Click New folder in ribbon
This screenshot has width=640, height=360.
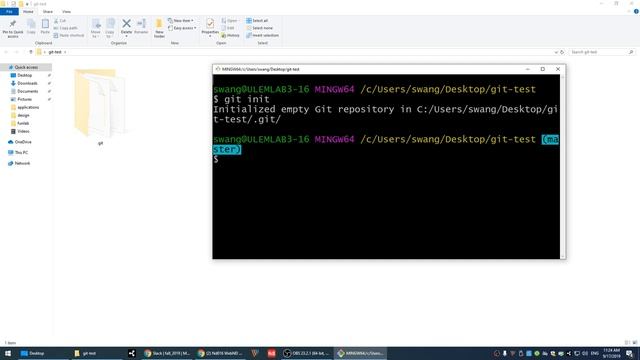pyautogui.click(x=159, y=29)
